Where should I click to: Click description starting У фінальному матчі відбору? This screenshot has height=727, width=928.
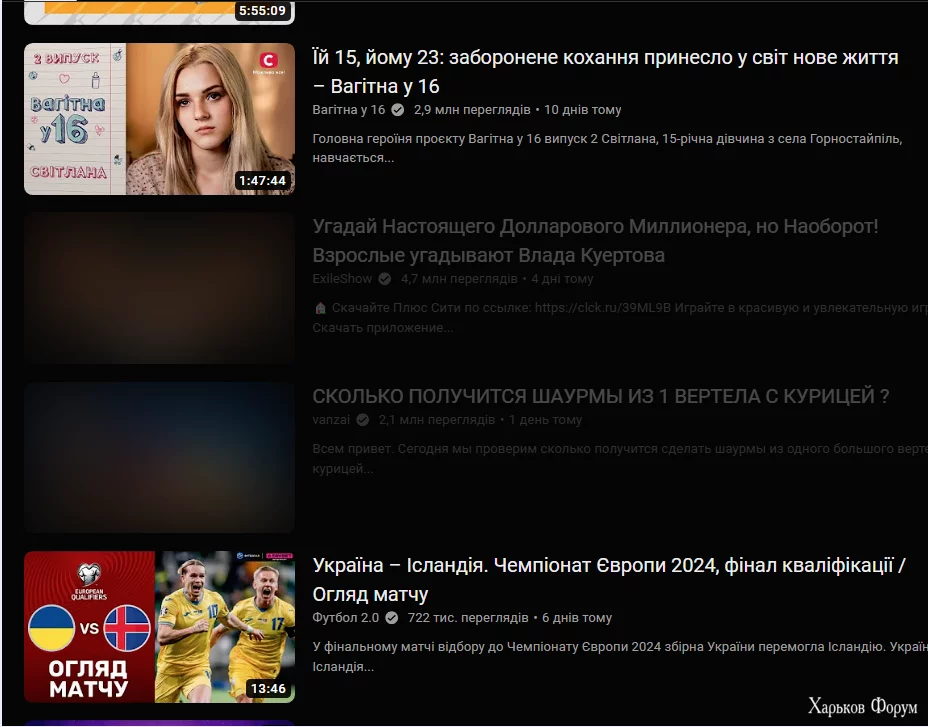[x=620, y=657]
